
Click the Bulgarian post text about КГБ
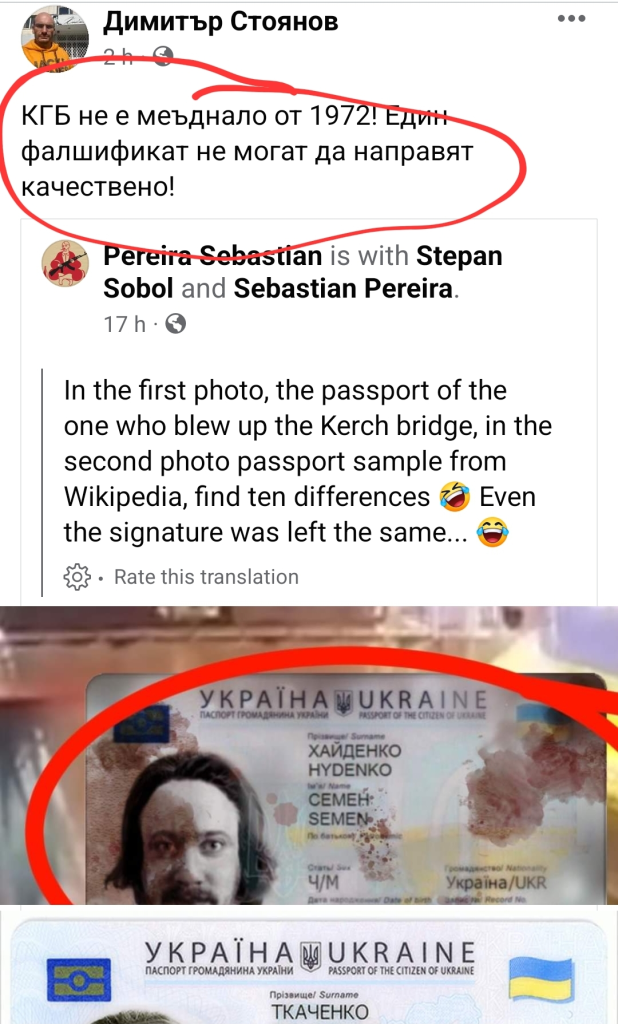tap(246, 152)
